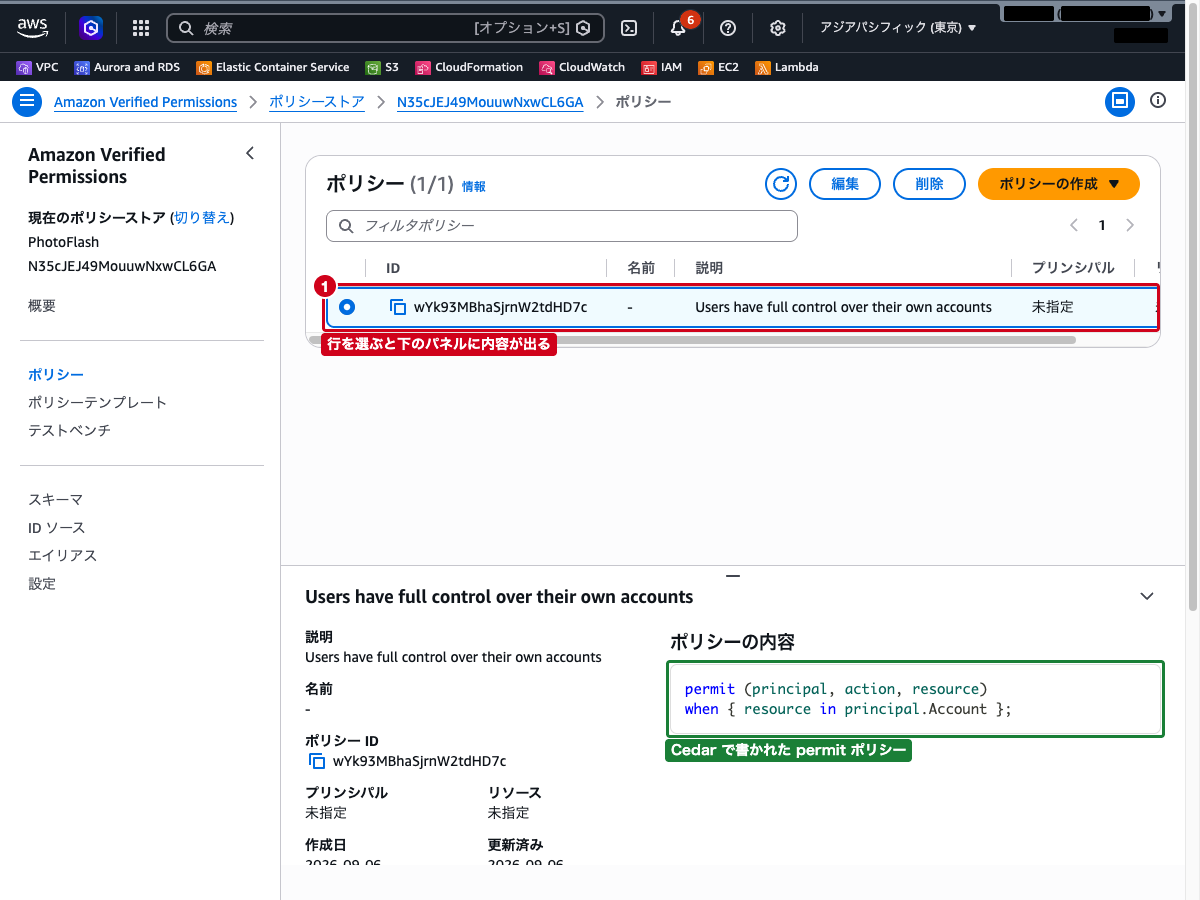Open 設定 in the sidebar
Viewport: 1200px width, 900px height.
click(42, 583)
